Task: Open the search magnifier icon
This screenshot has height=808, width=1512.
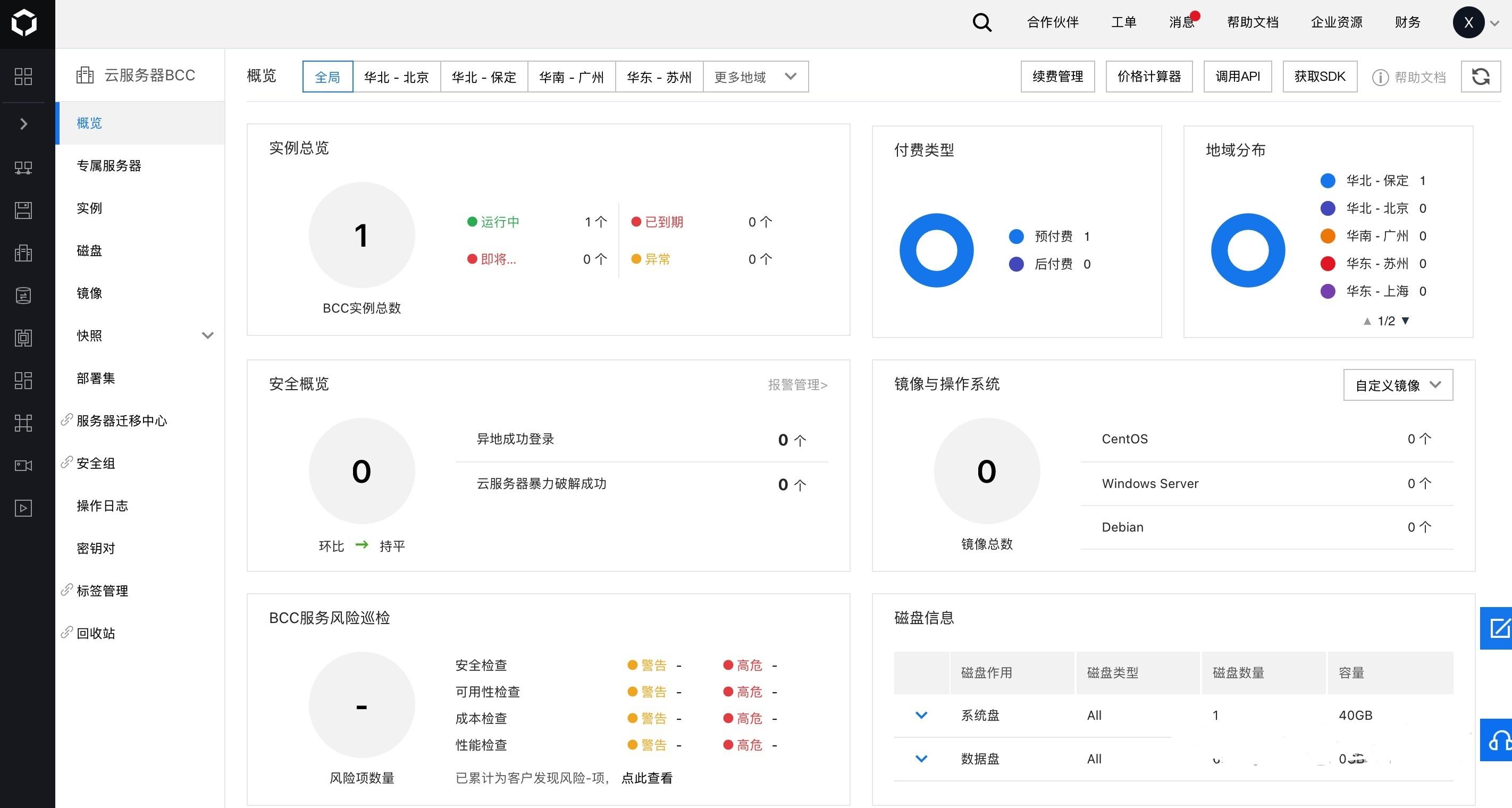Action: (982, 23)
